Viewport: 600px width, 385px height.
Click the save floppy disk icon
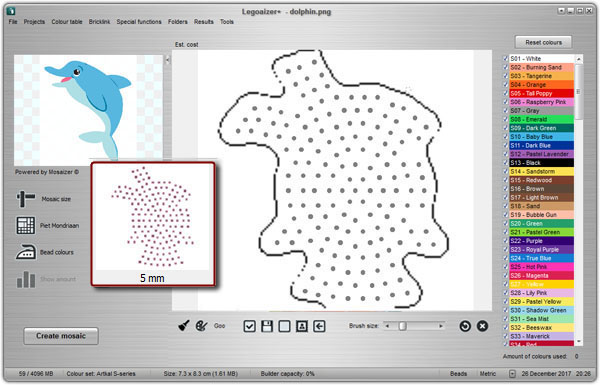coord(267,326)
